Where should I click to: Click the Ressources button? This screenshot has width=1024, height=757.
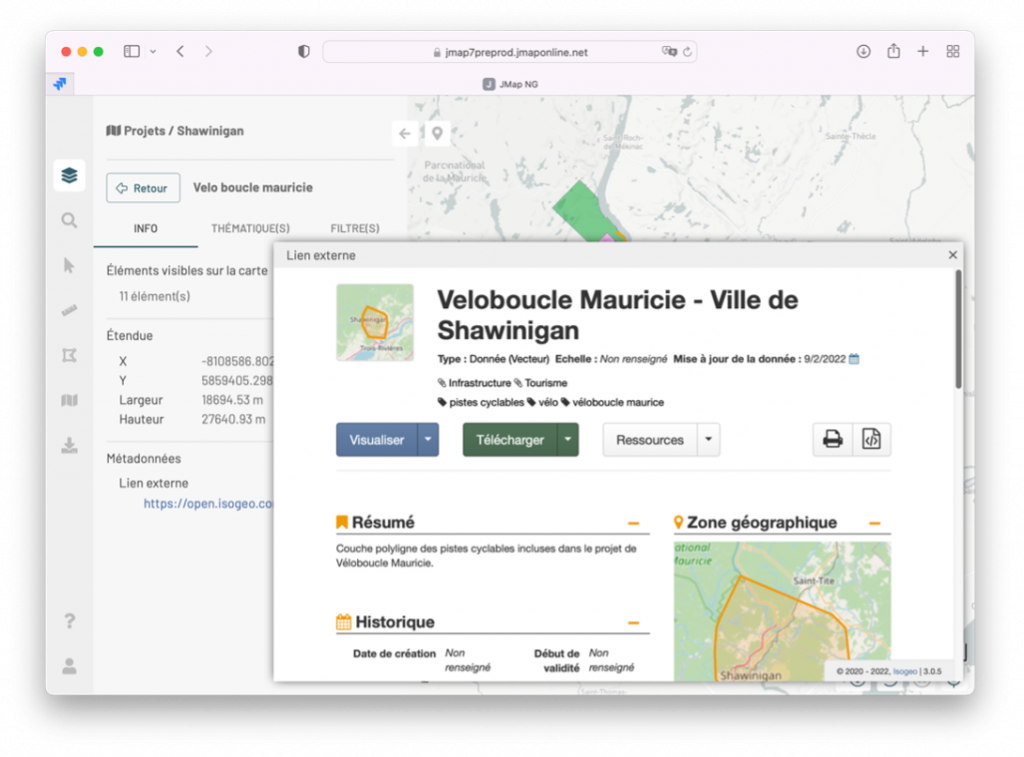[x=650, y=440]
